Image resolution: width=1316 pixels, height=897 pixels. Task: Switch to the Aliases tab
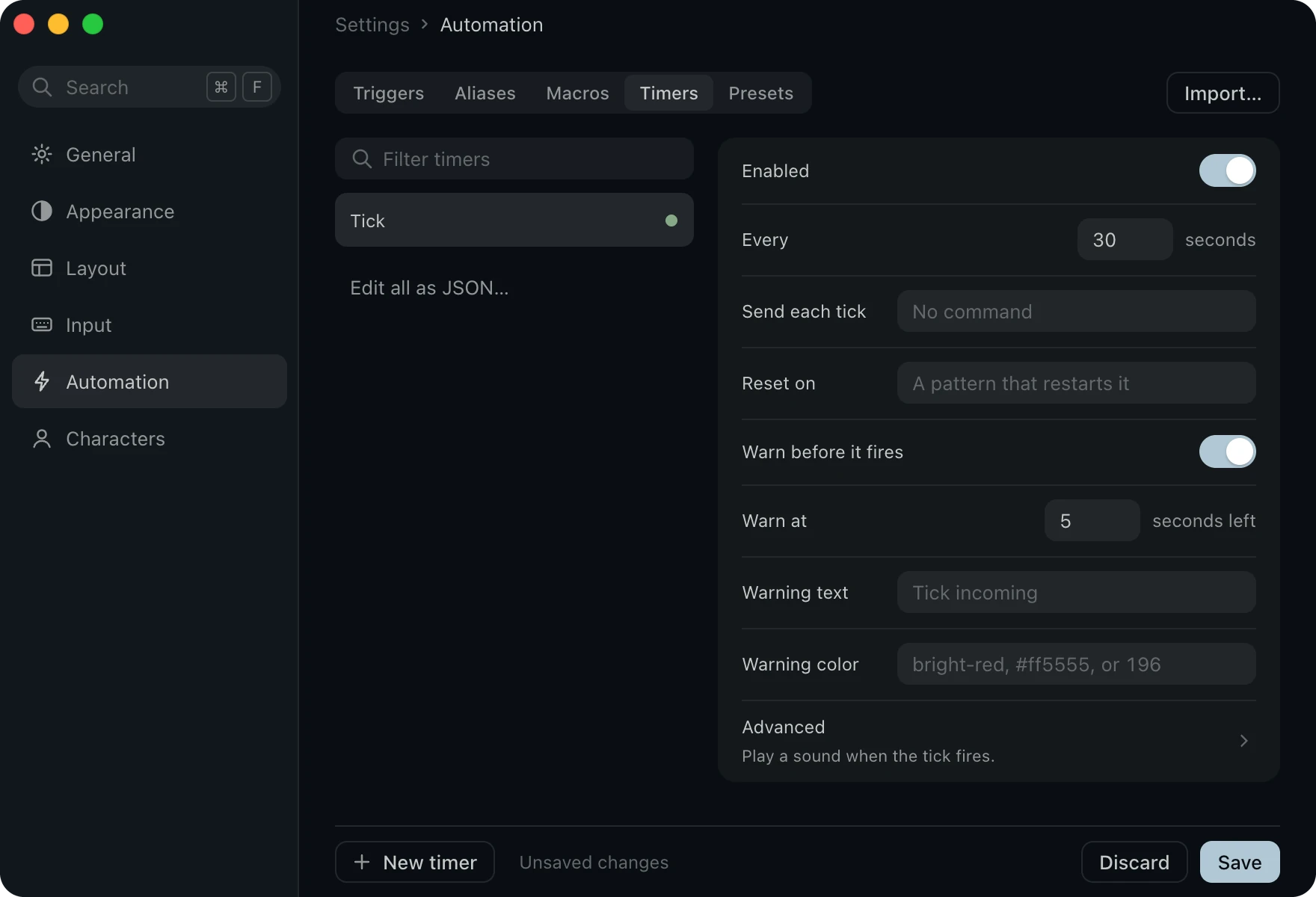[x=485, y=93]
